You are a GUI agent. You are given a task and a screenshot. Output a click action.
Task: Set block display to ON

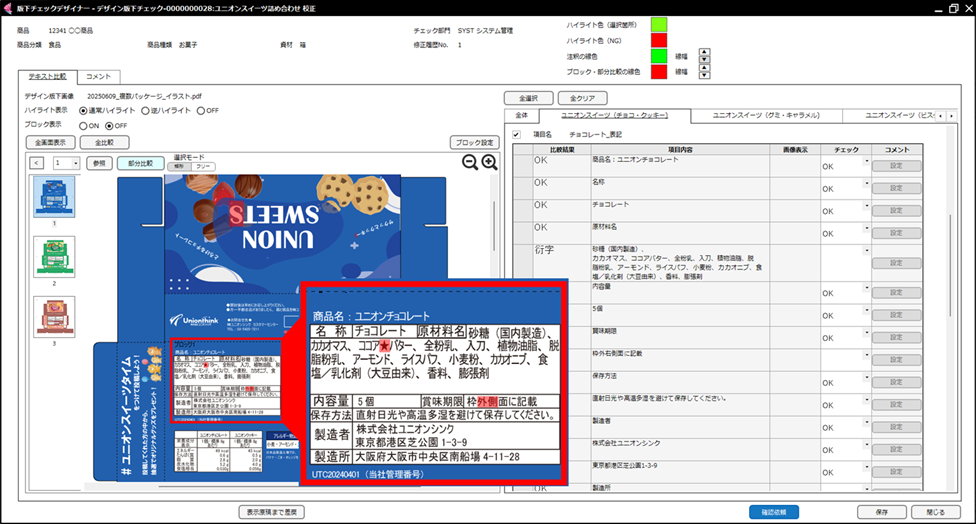(x=83, y=126)
